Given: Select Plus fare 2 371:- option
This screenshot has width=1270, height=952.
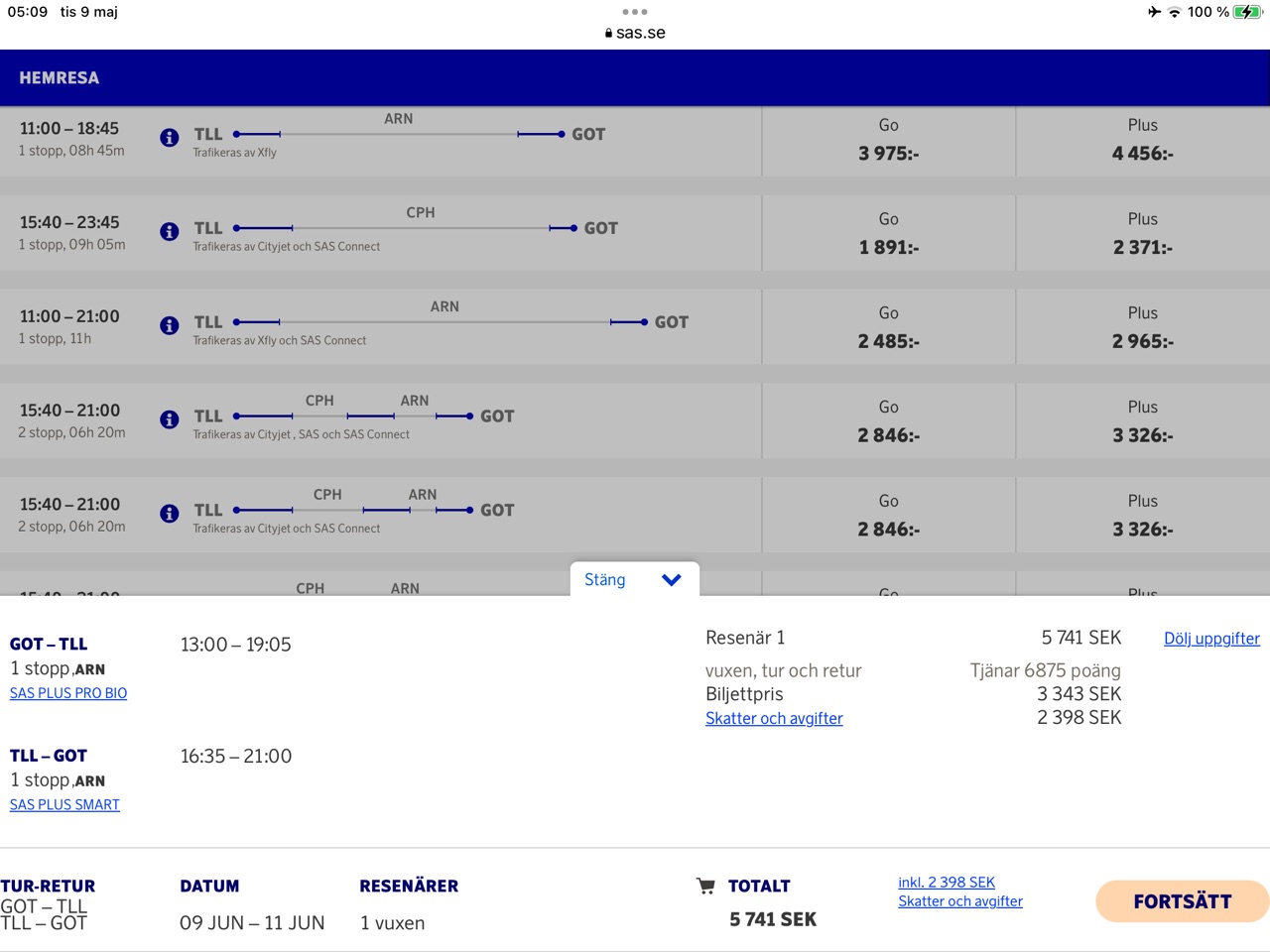Looking at the screenshot, I should point(1142,235).
